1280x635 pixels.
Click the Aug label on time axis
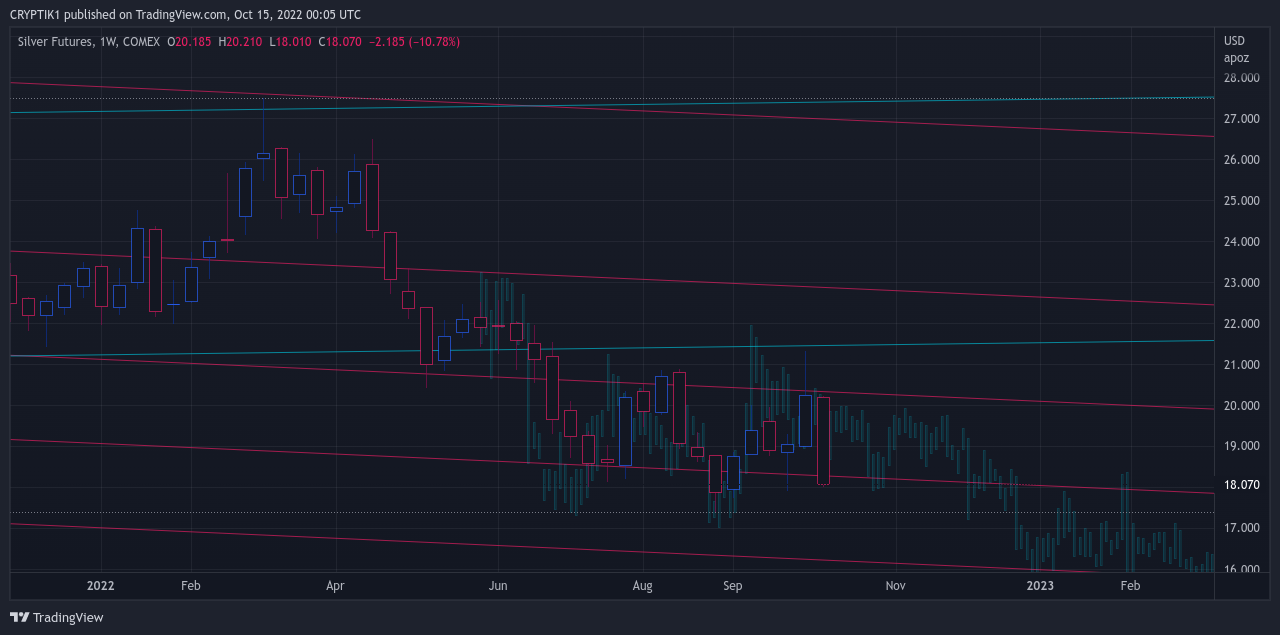click(x=643, y=586)
